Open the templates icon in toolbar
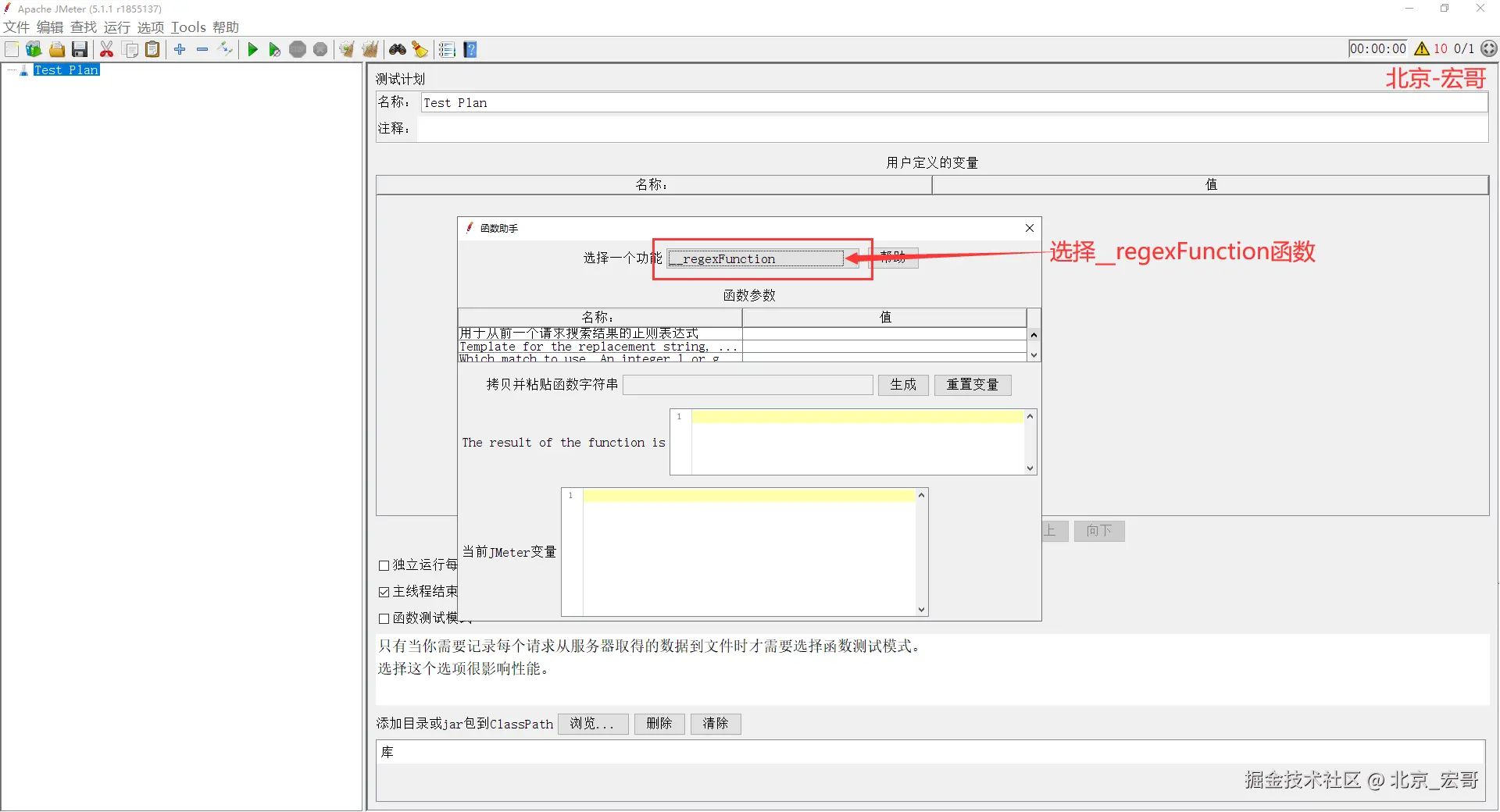Screen dimensions: 1500x812 click(x=34, y=50)
